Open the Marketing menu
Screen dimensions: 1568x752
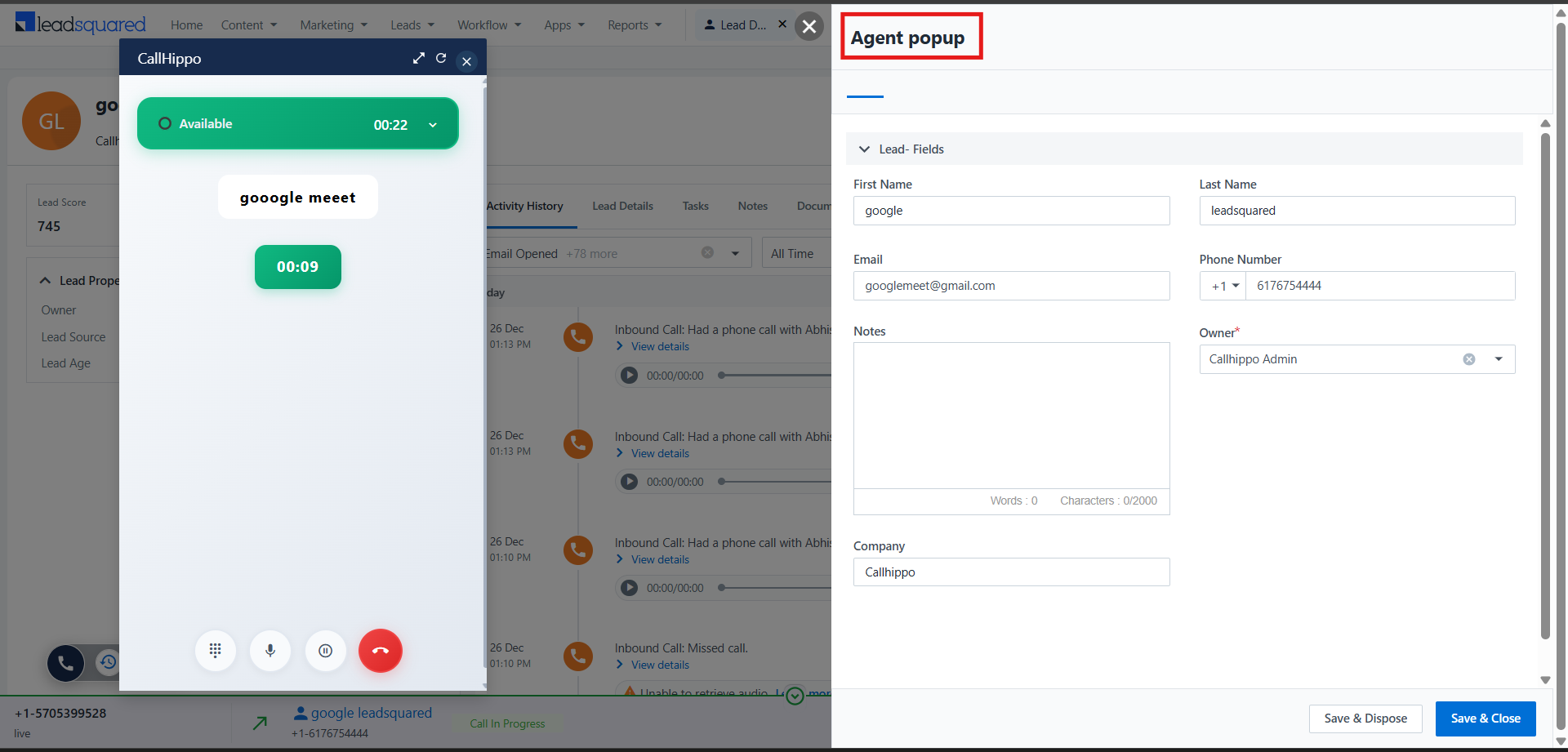click(x=334, y=25)
